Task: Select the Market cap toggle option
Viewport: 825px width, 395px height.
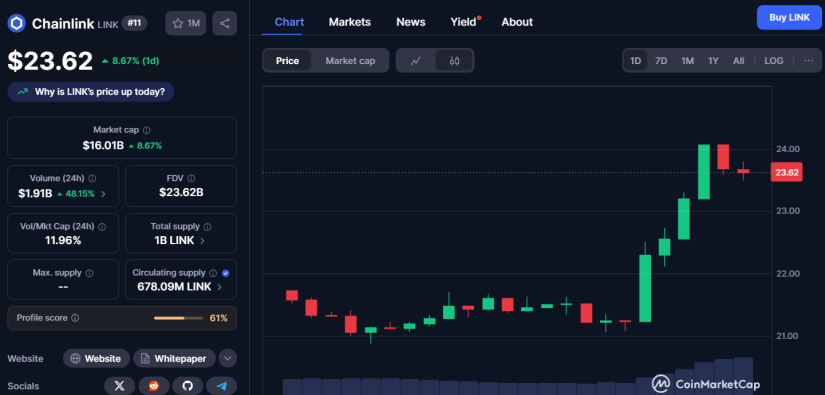Action: click(x=350, y=61)
